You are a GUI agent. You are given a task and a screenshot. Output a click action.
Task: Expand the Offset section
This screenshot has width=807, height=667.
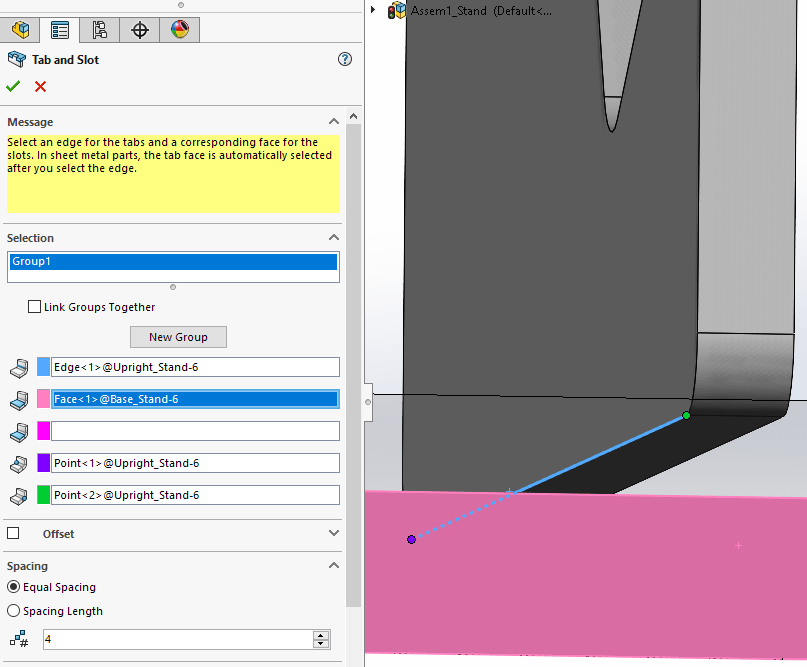pos(334,534)
